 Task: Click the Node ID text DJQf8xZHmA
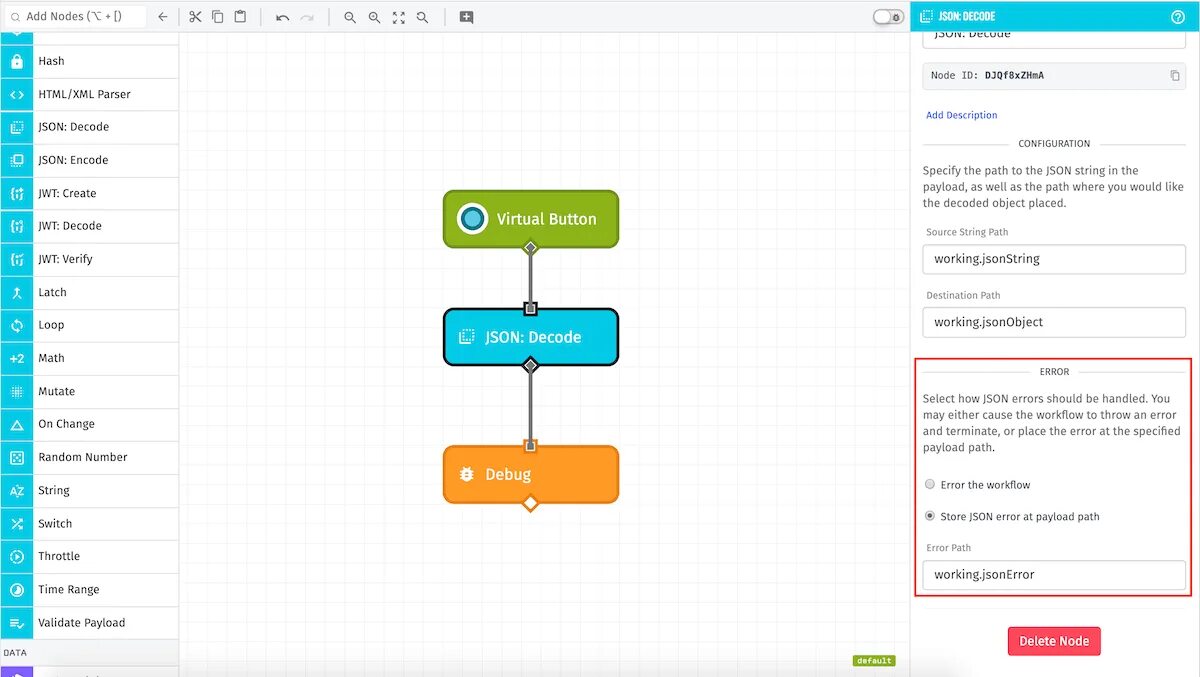[1014, 75]
